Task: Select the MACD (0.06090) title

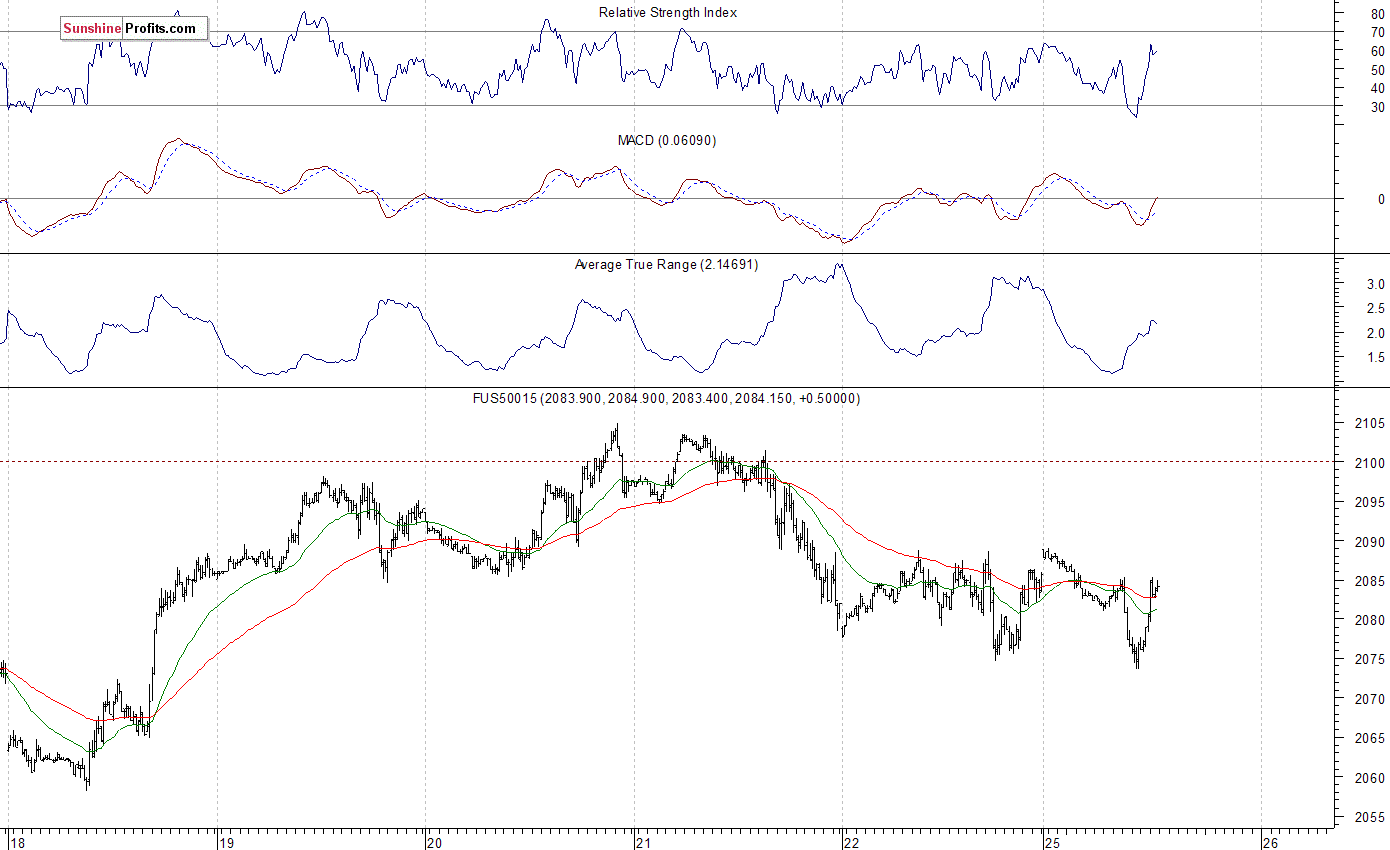Action: pyautogui.click(x=667, y=141)
